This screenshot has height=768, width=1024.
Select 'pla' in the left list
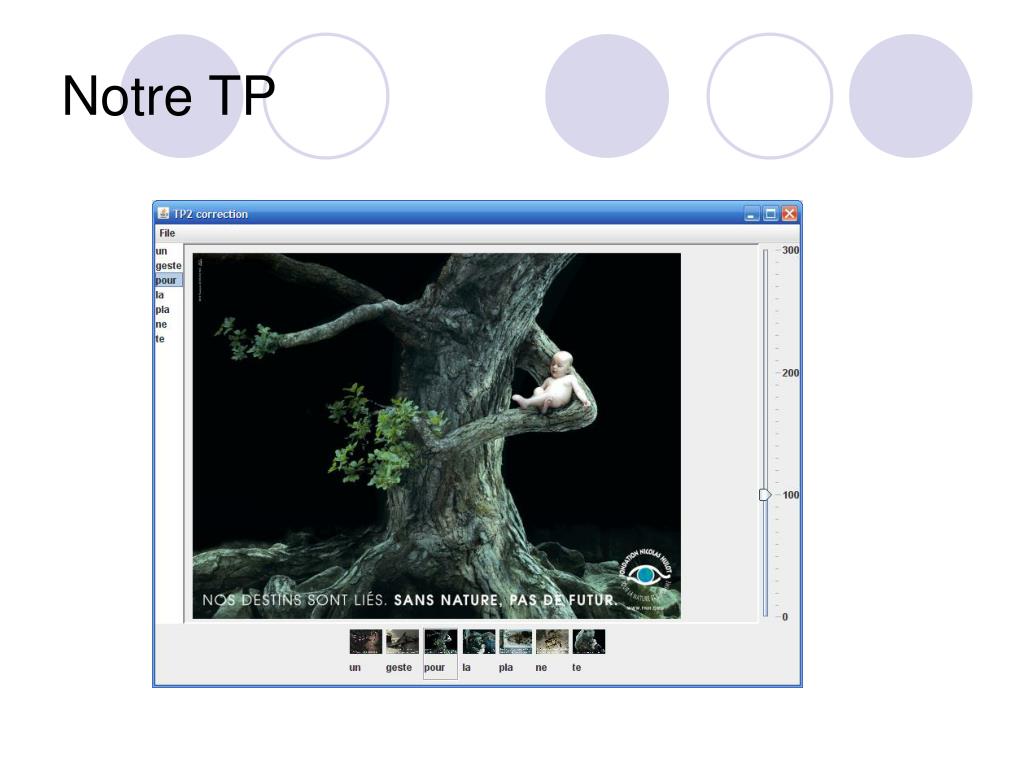point(168,310)
